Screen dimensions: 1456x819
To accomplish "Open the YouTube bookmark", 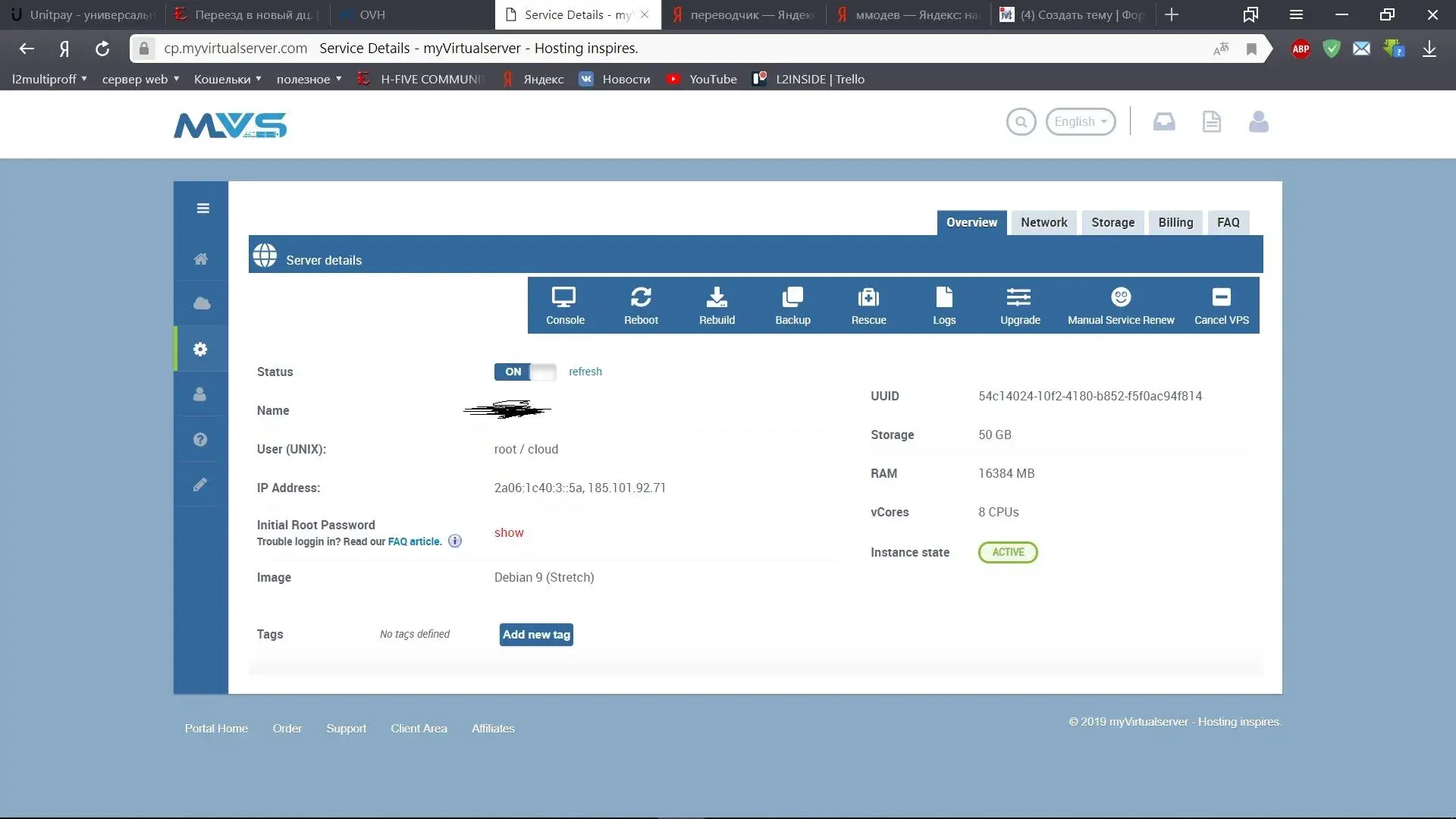I will point(701,79).
